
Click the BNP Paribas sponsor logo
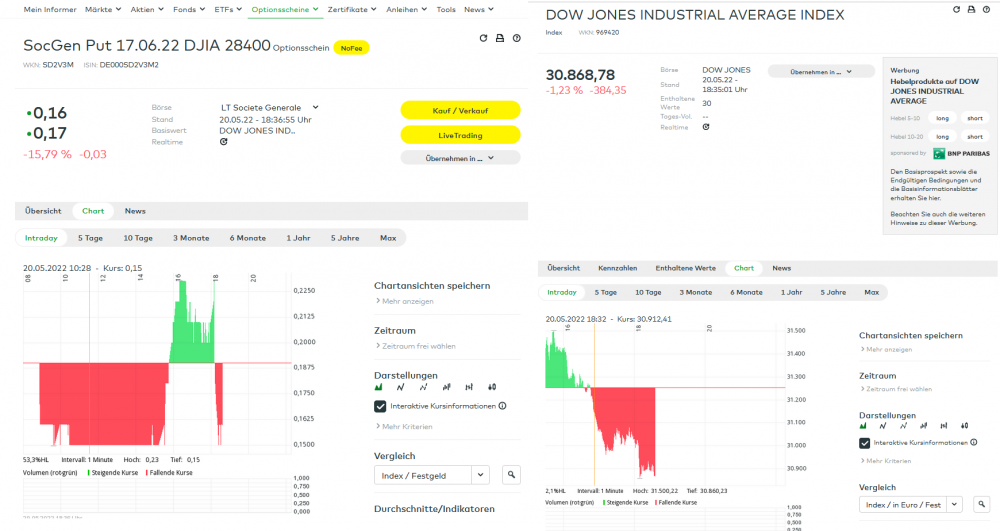[961, 154]
